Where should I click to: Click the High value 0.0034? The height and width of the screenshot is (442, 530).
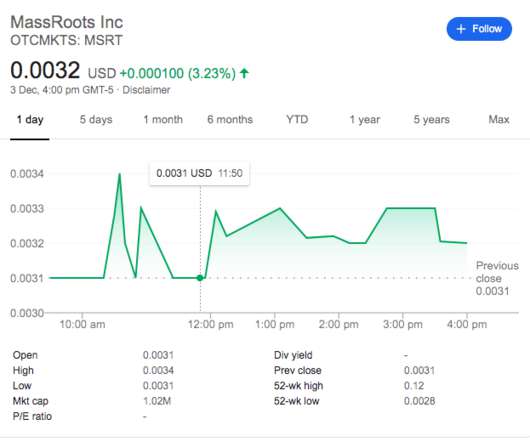pyautogui.click(x=158, y=370)
